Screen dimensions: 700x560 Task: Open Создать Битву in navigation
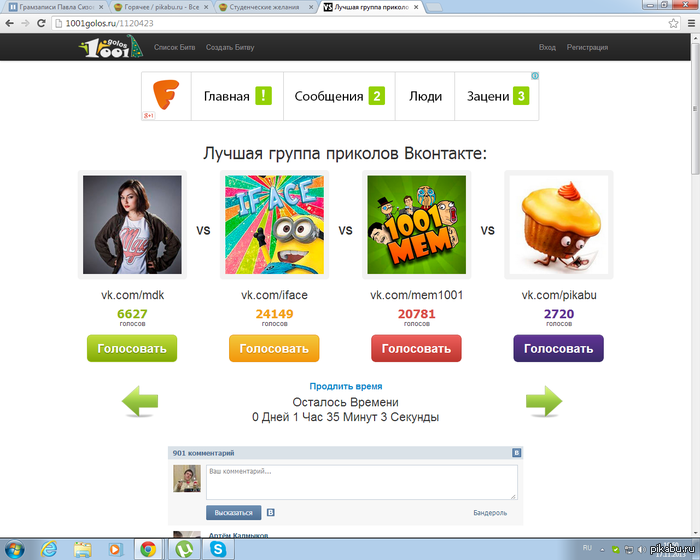coord(230,47)
